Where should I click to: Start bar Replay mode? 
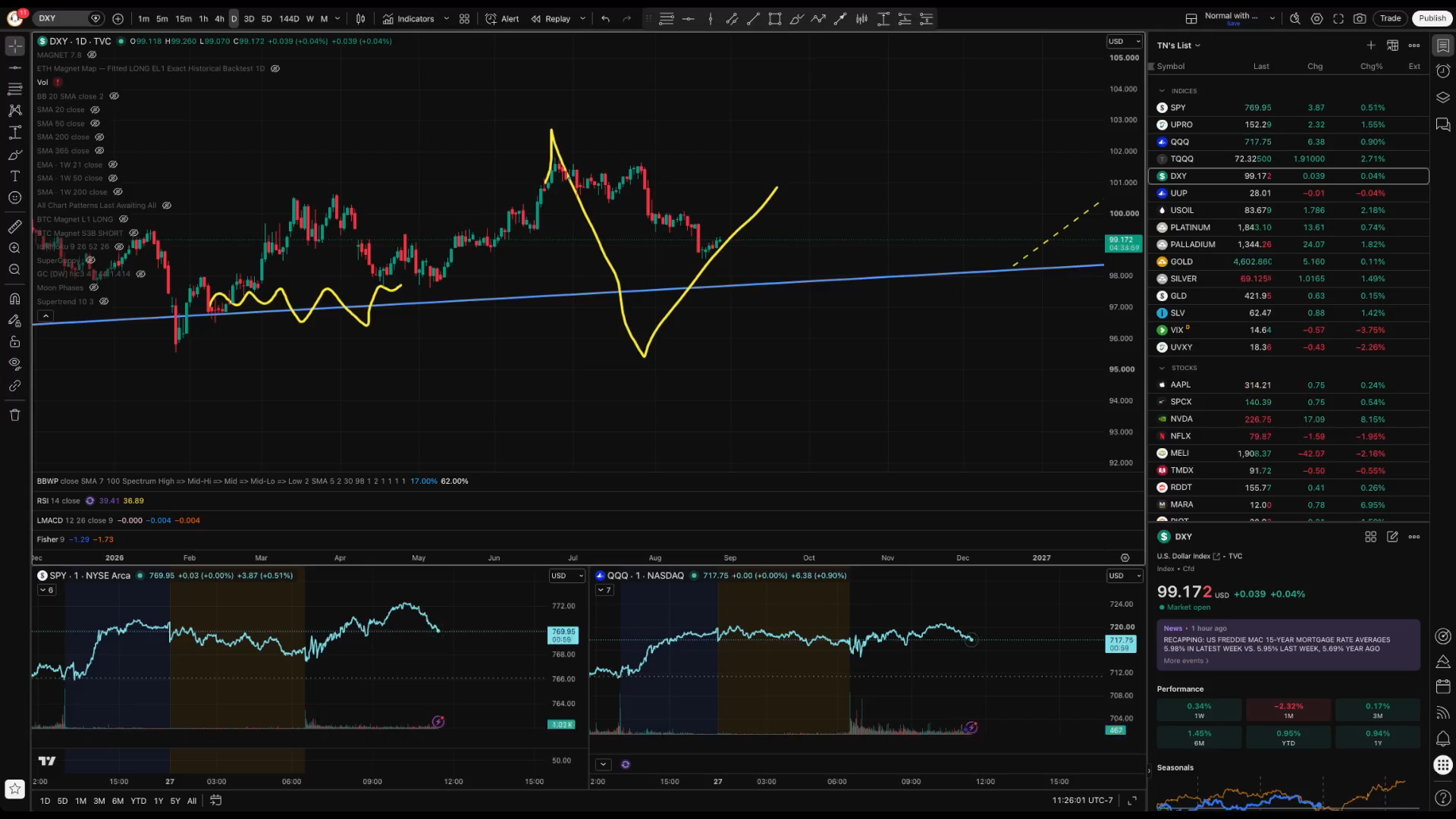tap(551, 19)
